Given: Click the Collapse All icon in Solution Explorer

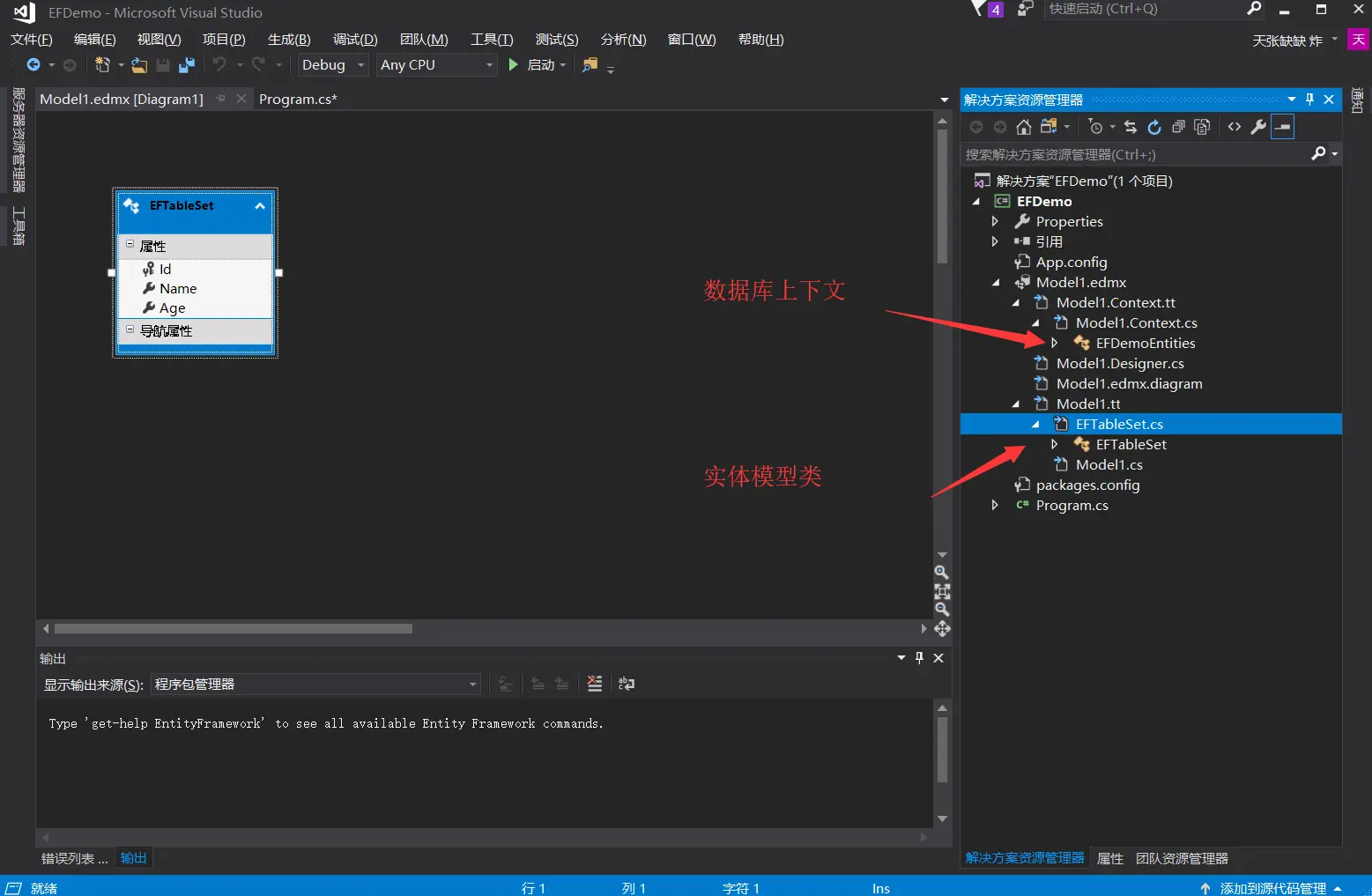Looking at the screenshot, I should click(1178, 127).
